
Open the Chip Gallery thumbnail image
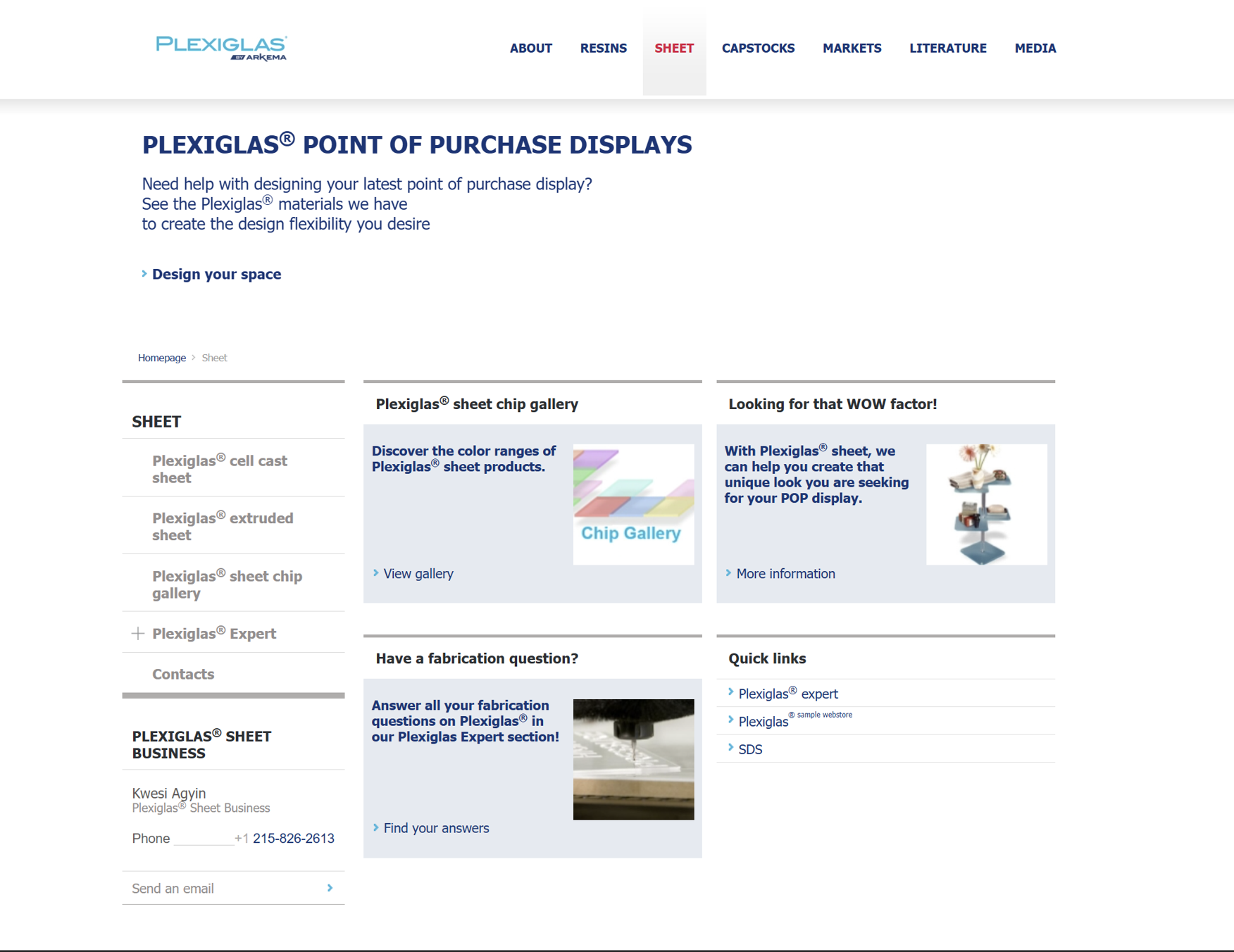633,504
